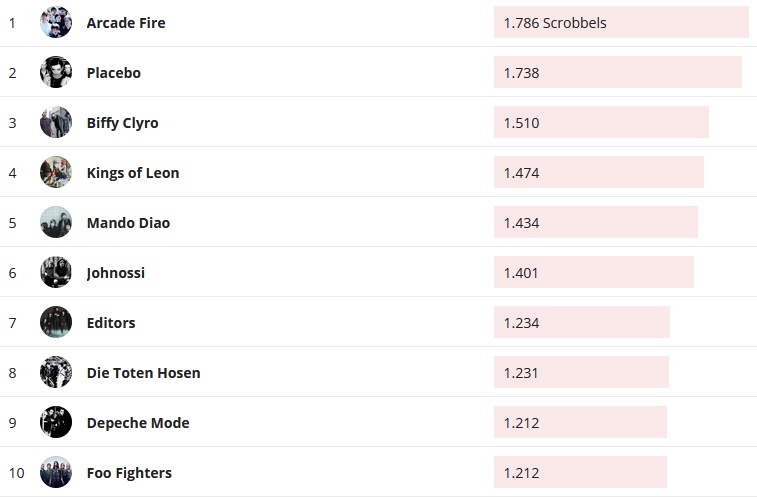Click the Die Toten Hosen avatar
Image resolution: width=757 pixels, height=497 pixels.
pyautogui.click(x=56, y=372)
